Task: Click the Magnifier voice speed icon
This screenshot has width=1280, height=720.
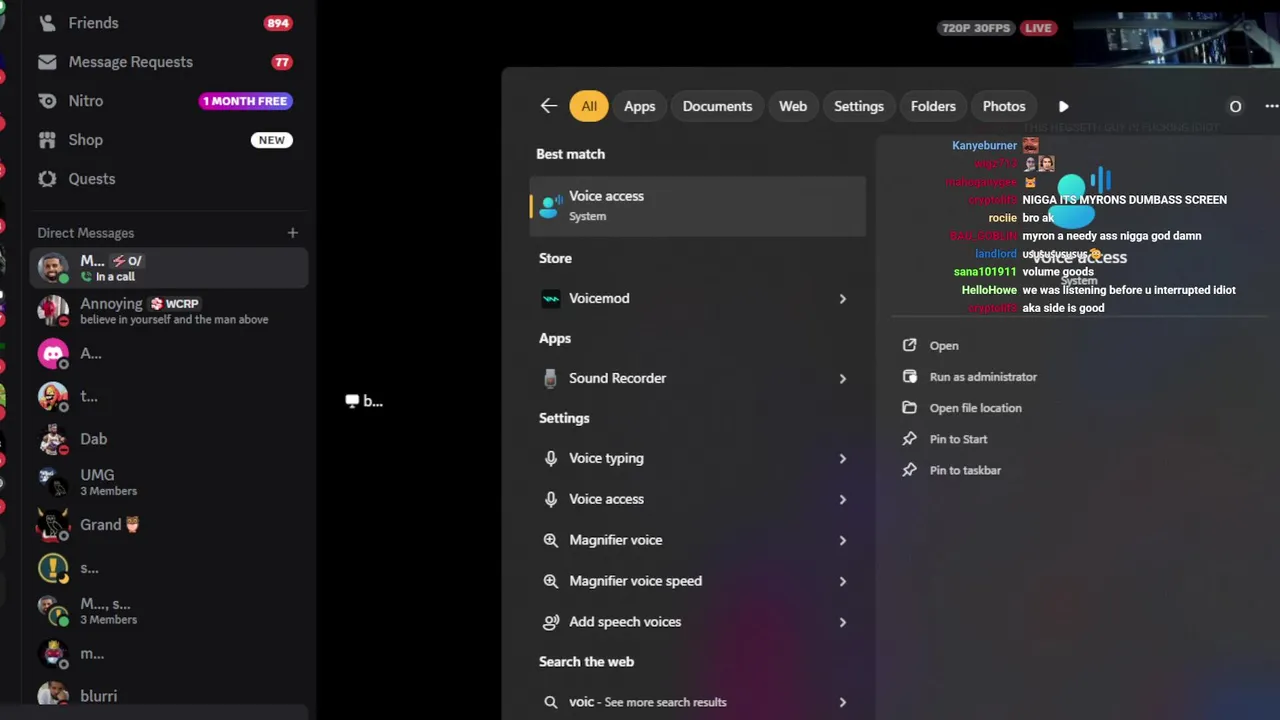Action: tap(550, 581)
